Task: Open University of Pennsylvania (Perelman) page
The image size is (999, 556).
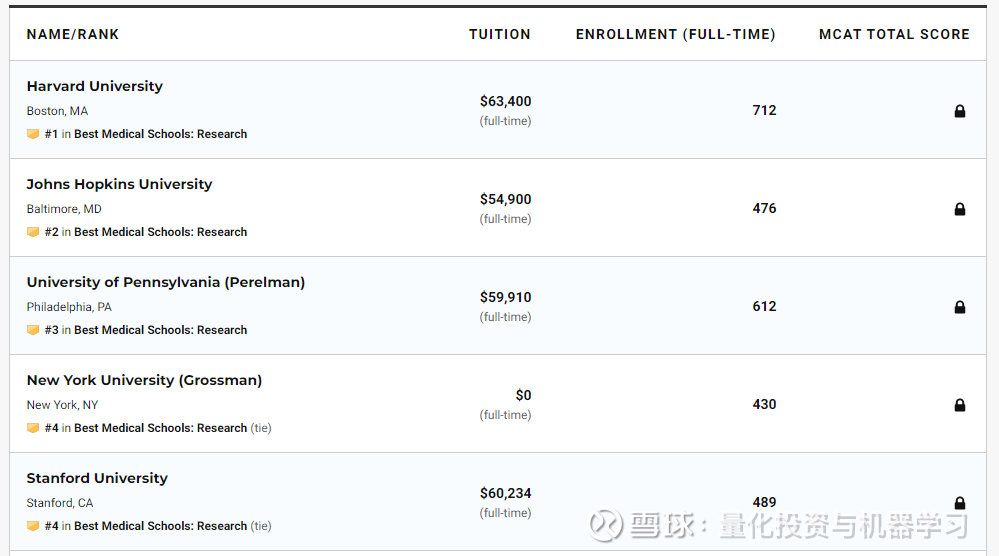Action: click(166, 282)
